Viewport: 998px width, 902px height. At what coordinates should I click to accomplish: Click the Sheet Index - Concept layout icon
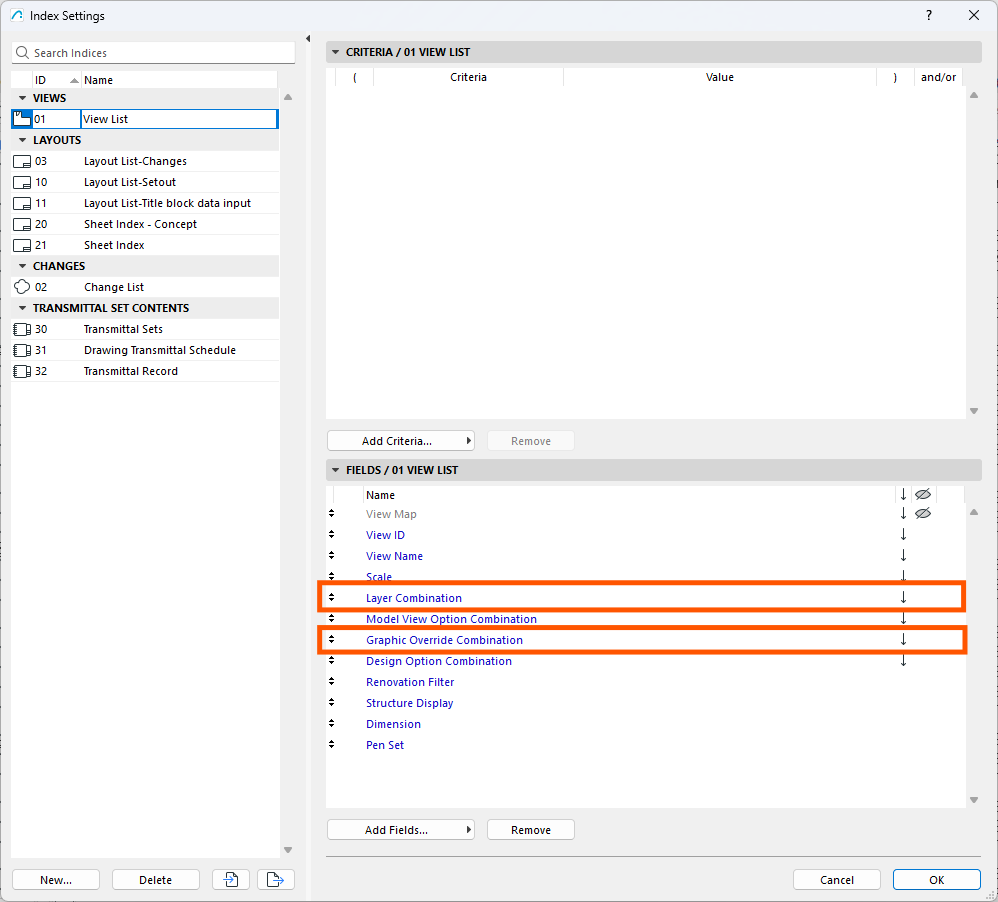[x=22, y=224]
